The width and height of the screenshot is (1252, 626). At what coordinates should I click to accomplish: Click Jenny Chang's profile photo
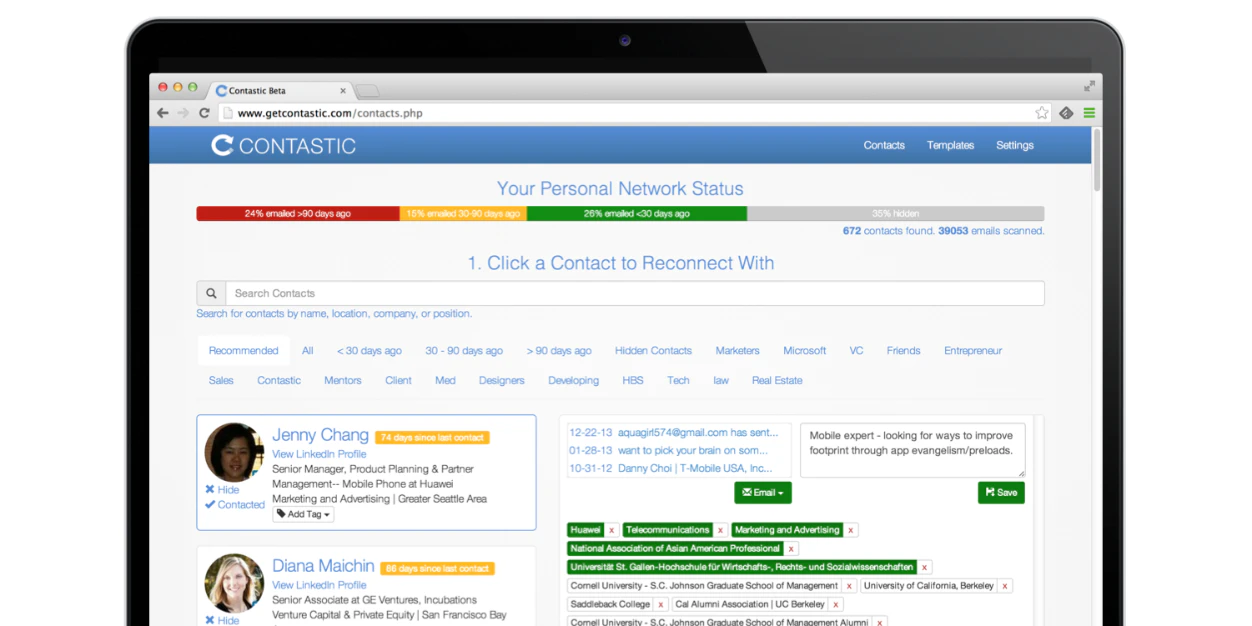tap(234, 452)
